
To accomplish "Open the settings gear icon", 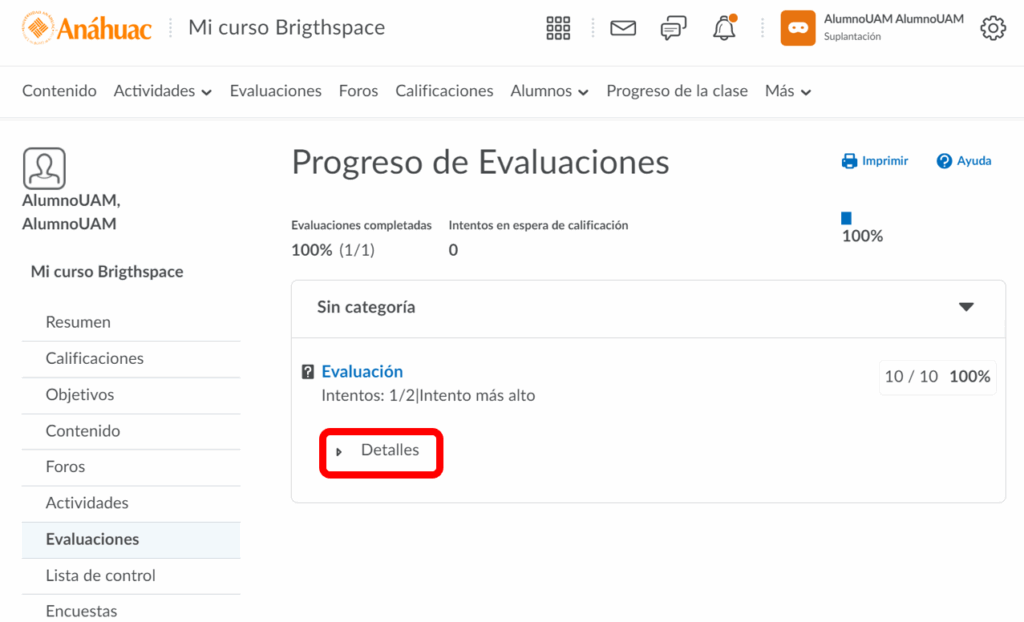I will [x=992, y=28].
